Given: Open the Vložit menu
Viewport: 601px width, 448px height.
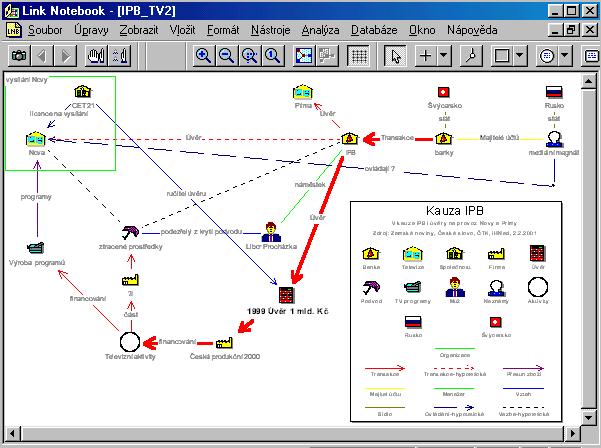Looking at the screenshot, I should pos(182,30).
